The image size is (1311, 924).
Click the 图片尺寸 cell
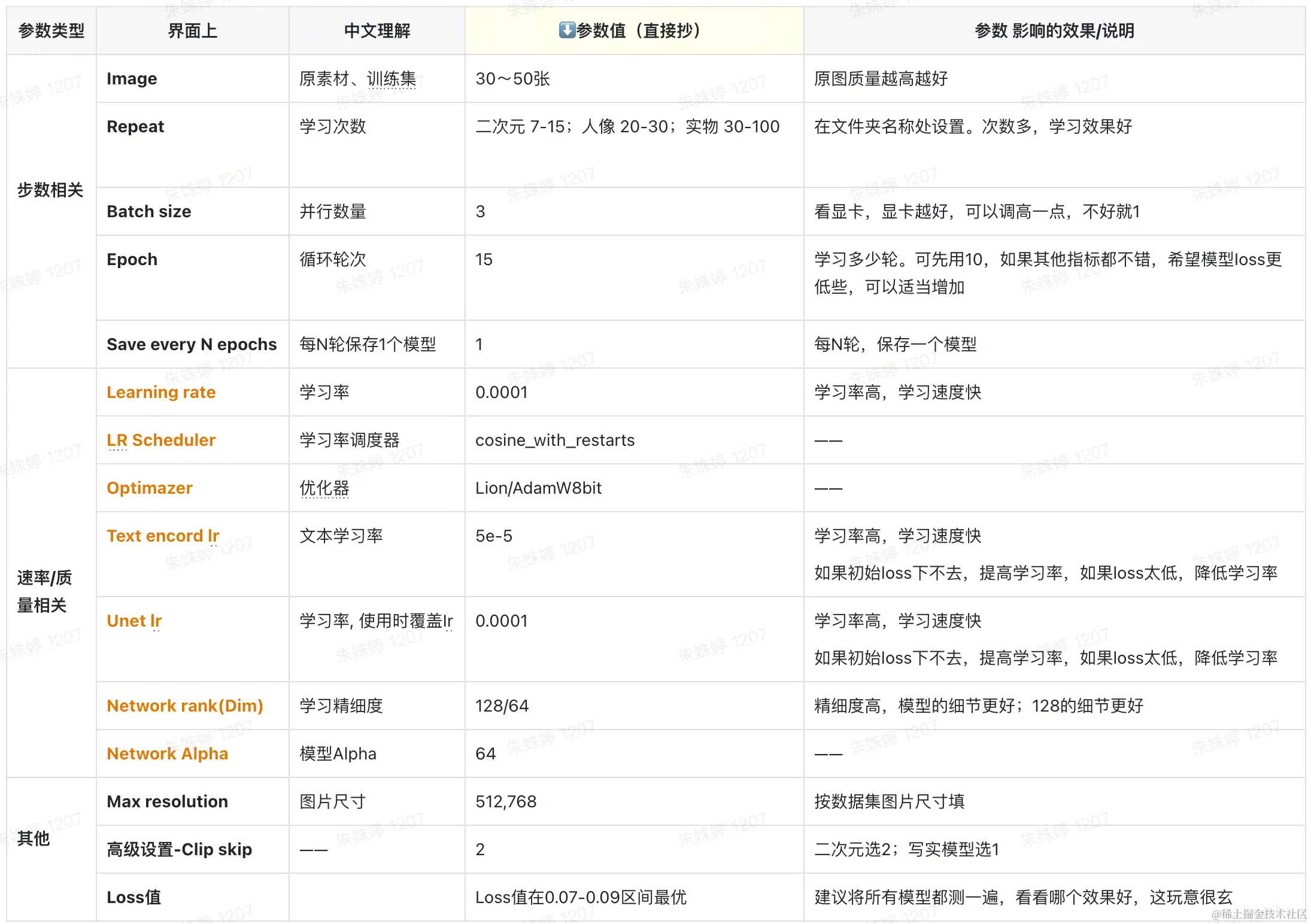point(377,801)
